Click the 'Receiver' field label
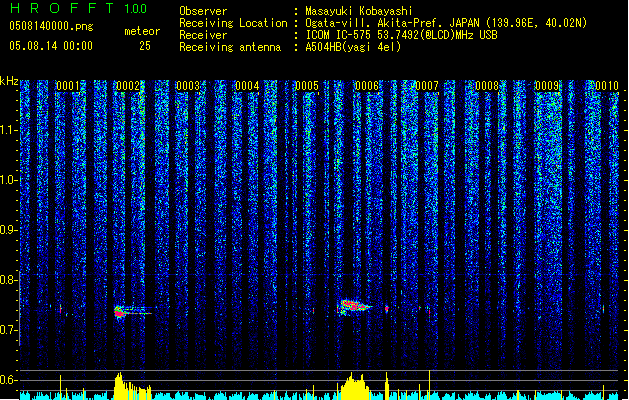629x400 pixels. point(203,35)
